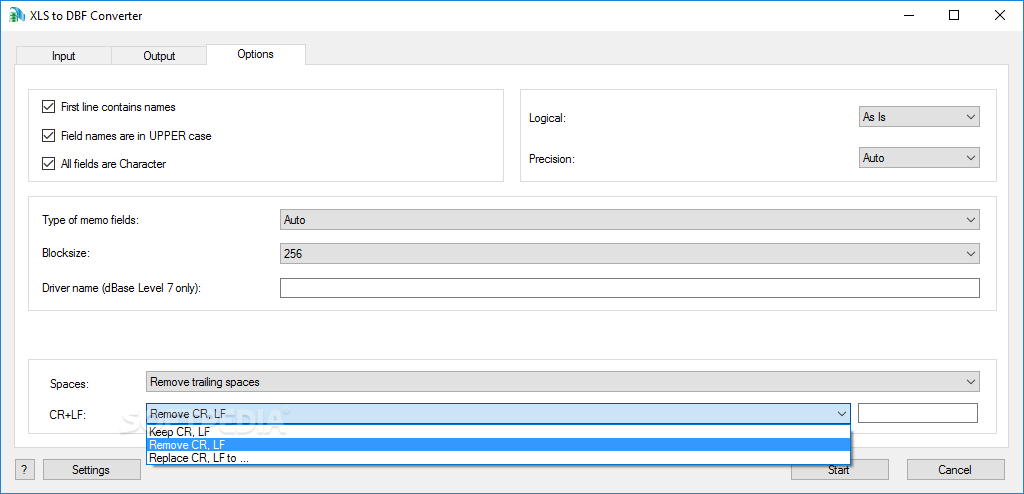This screenshot has height=494, width=1024.
Task: Switch to the Input tab
Action: 63,56
